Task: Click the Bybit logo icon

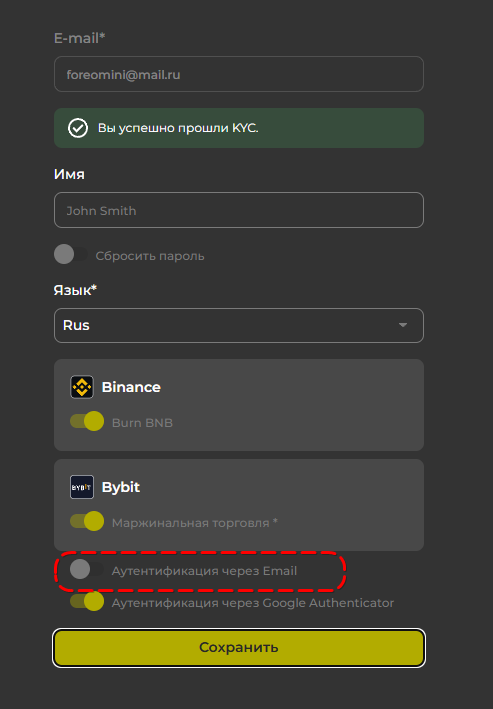Action: (x=82, y=487)
